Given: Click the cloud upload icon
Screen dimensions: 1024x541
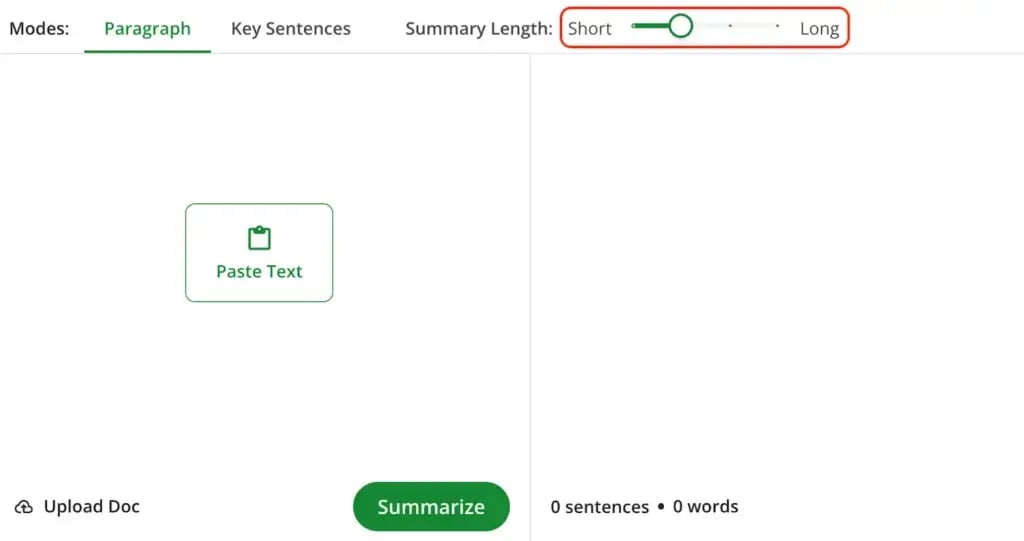Looking at the screenshot, I should click(24, 507).
